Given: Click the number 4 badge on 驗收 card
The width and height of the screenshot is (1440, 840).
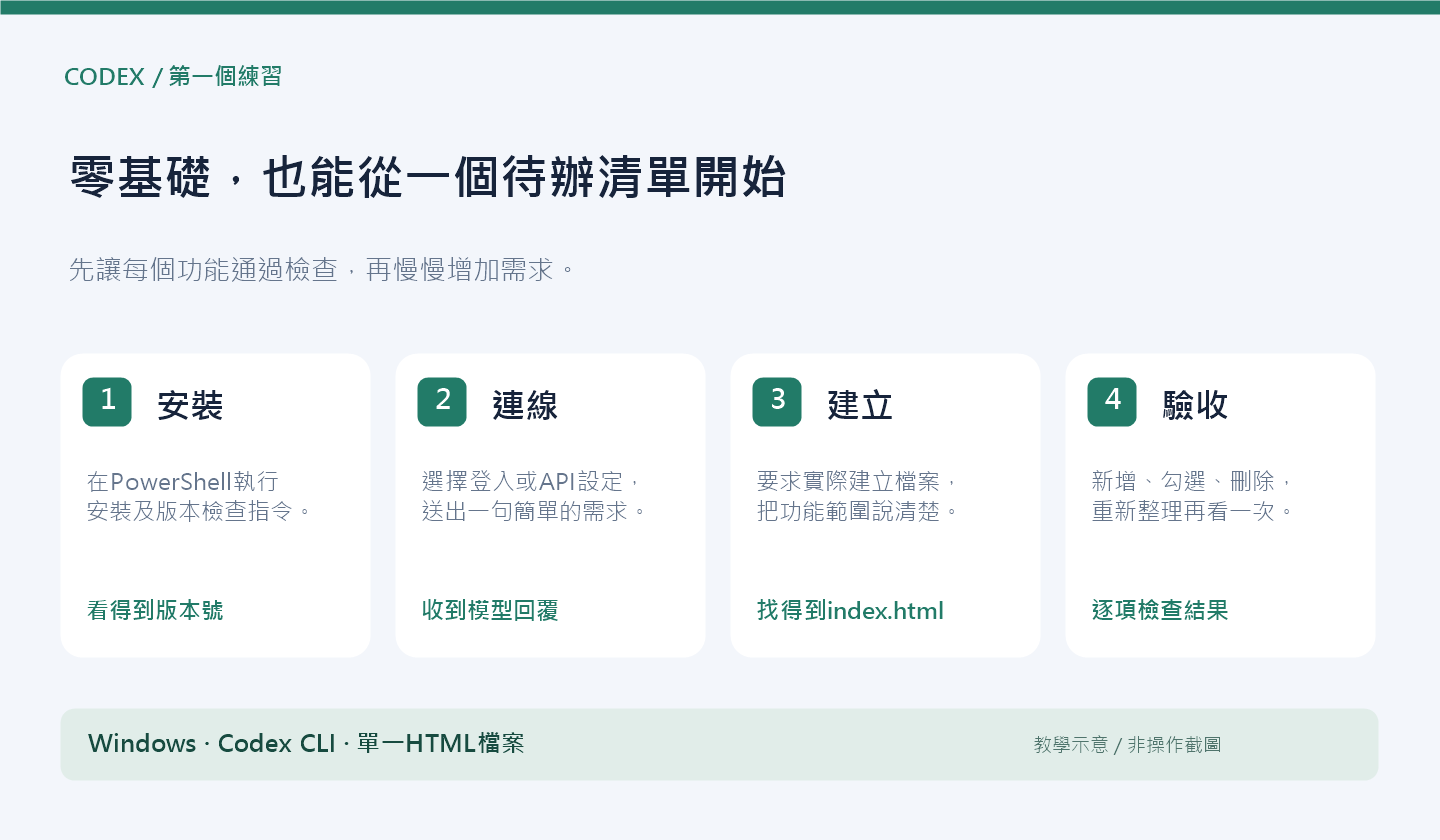Looking at the screenshot, I should point(1112,402).
